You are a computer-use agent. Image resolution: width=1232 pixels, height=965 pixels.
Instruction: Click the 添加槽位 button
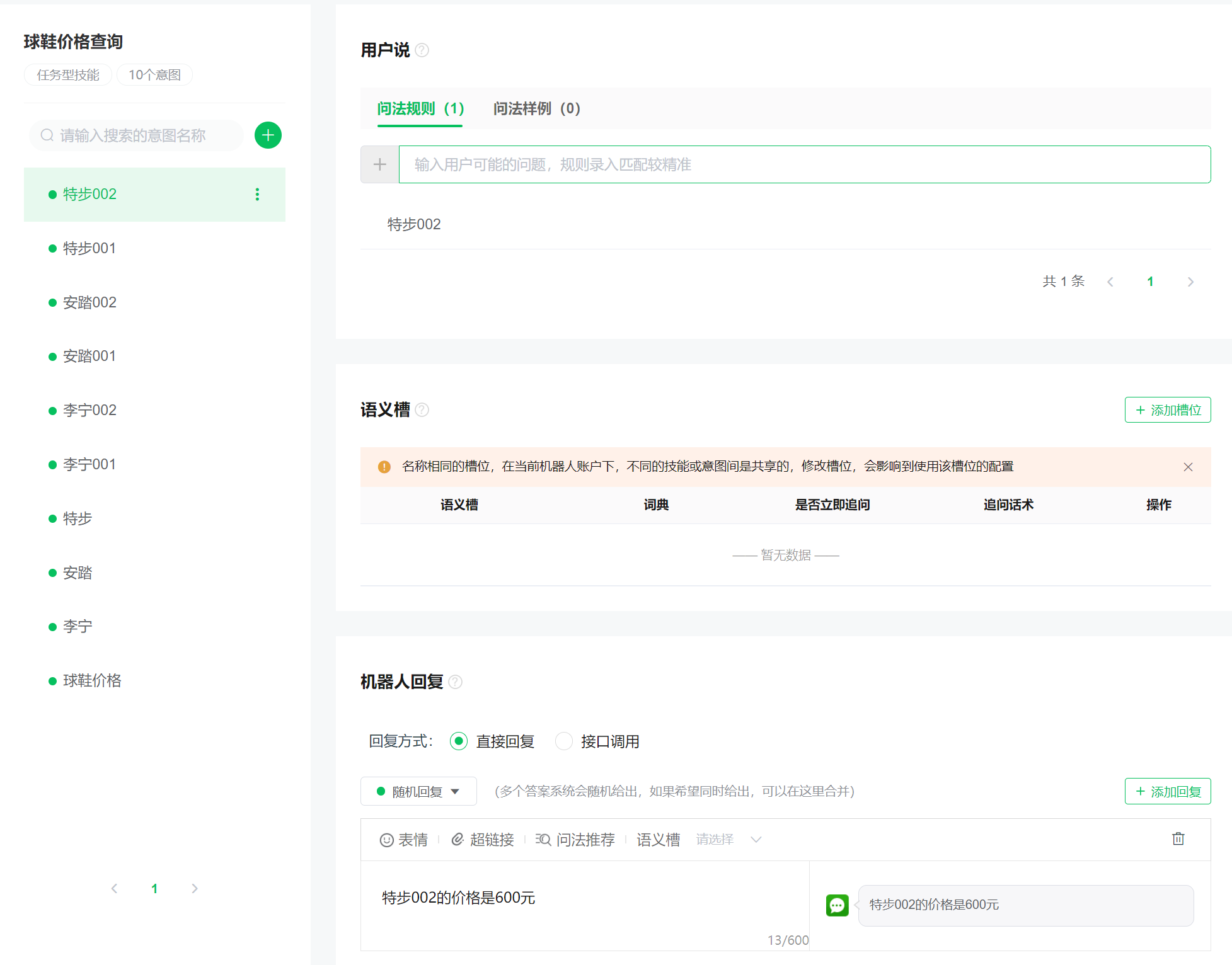(x=1167, y=410)
